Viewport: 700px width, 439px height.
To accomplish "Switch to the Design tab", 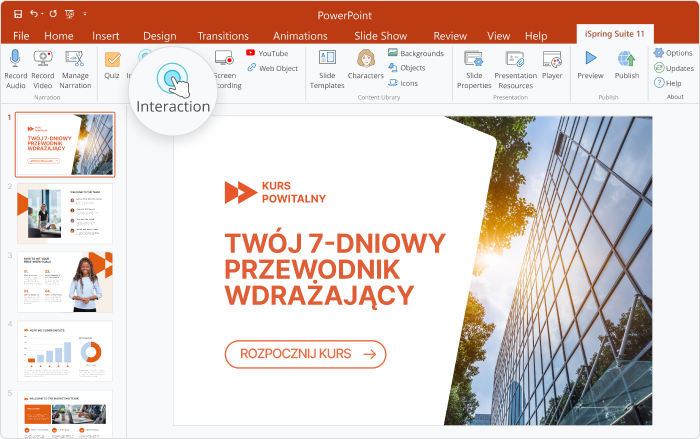I will point(159,36).
